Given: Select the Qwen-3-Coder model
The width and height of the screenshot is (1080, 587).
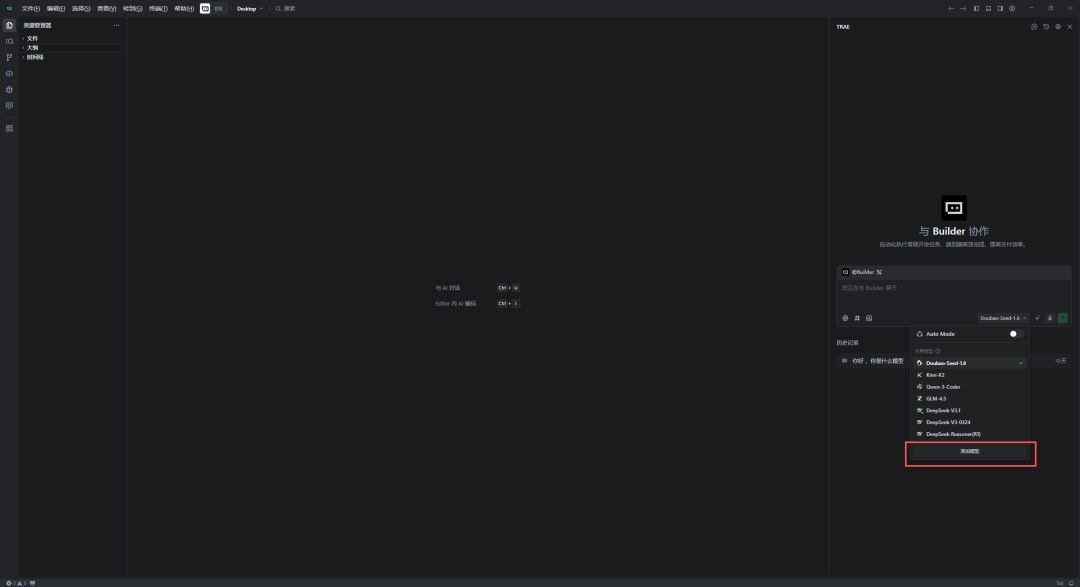Looking at the screenshot, I should click(x=970, y=387).
